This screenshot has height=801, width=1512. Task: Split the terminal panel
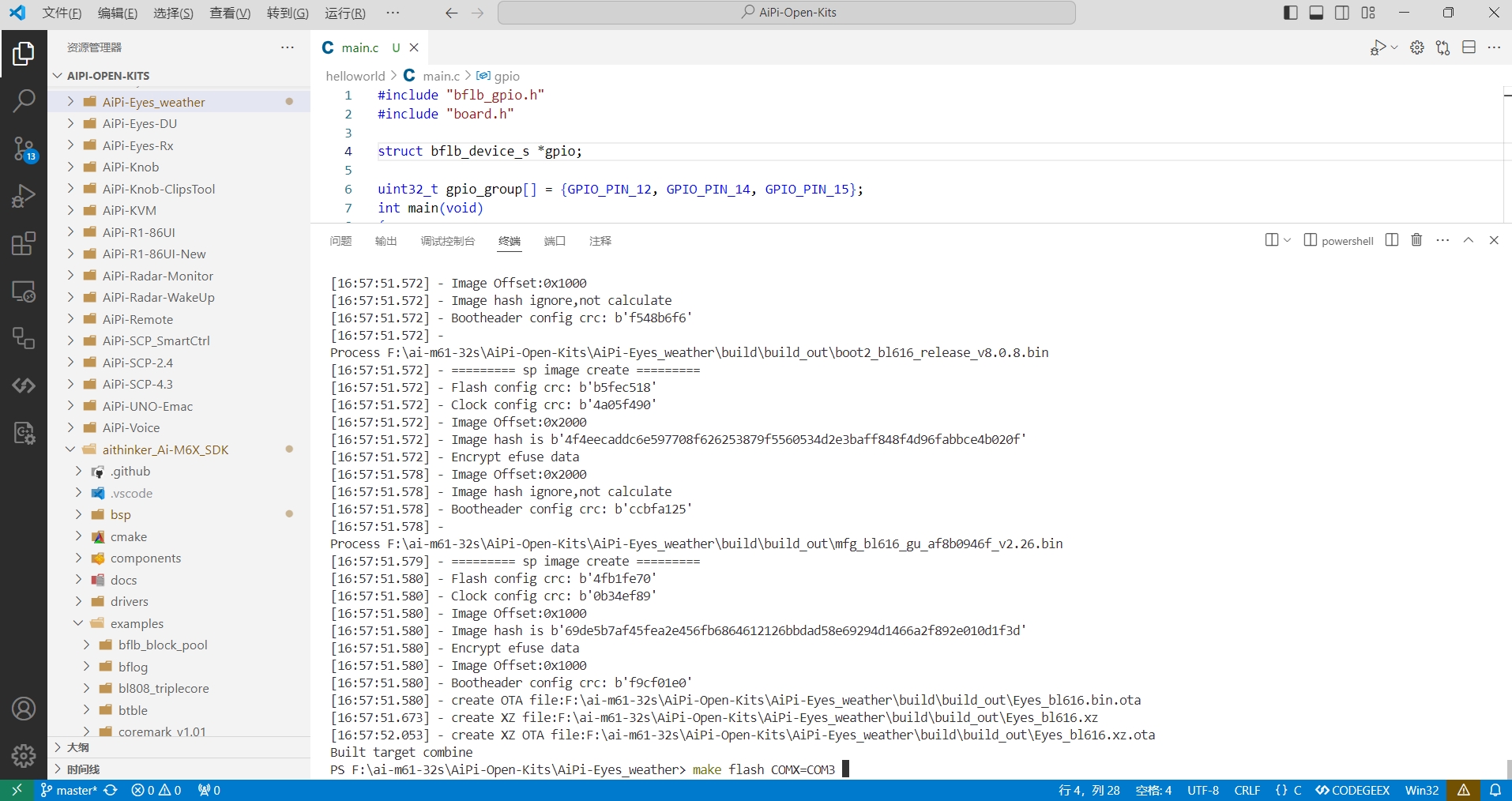coord(1392,240)
